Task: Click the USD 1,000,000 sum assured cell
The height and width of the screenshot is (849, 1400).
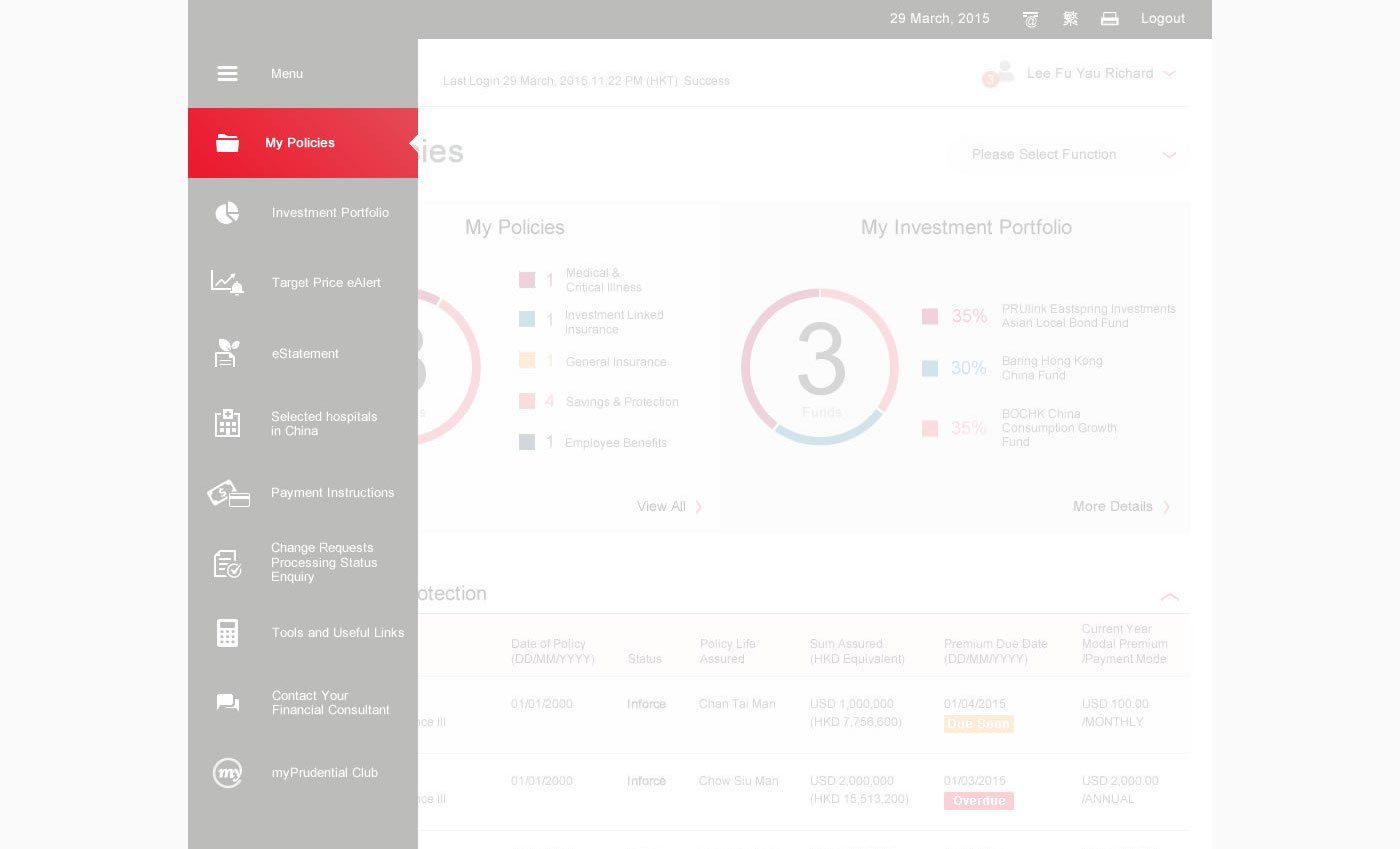Action: click(x=856, y=713)
